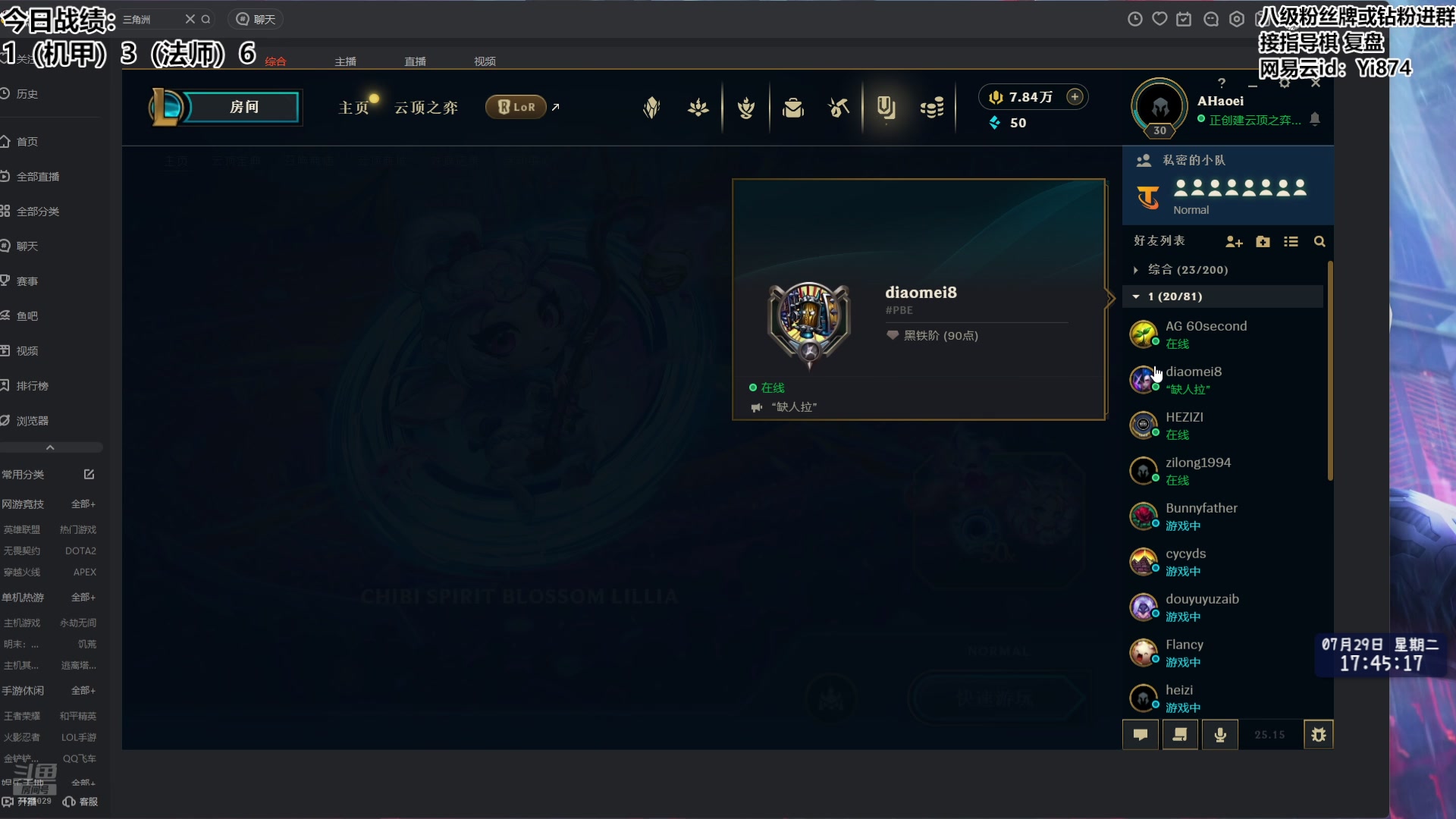The height and width of the screenshot is (819, 1456).
Task: Open the Collection backpack icon
Action: click(793, 108)
